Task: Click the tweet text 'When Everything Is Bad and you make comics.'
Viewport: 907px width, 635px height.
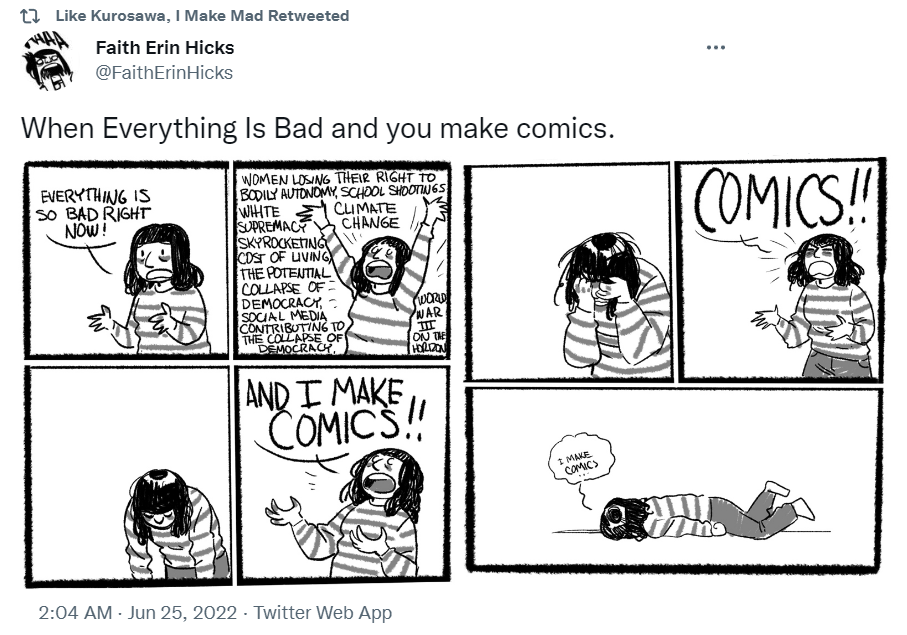Action: [318, 128]
